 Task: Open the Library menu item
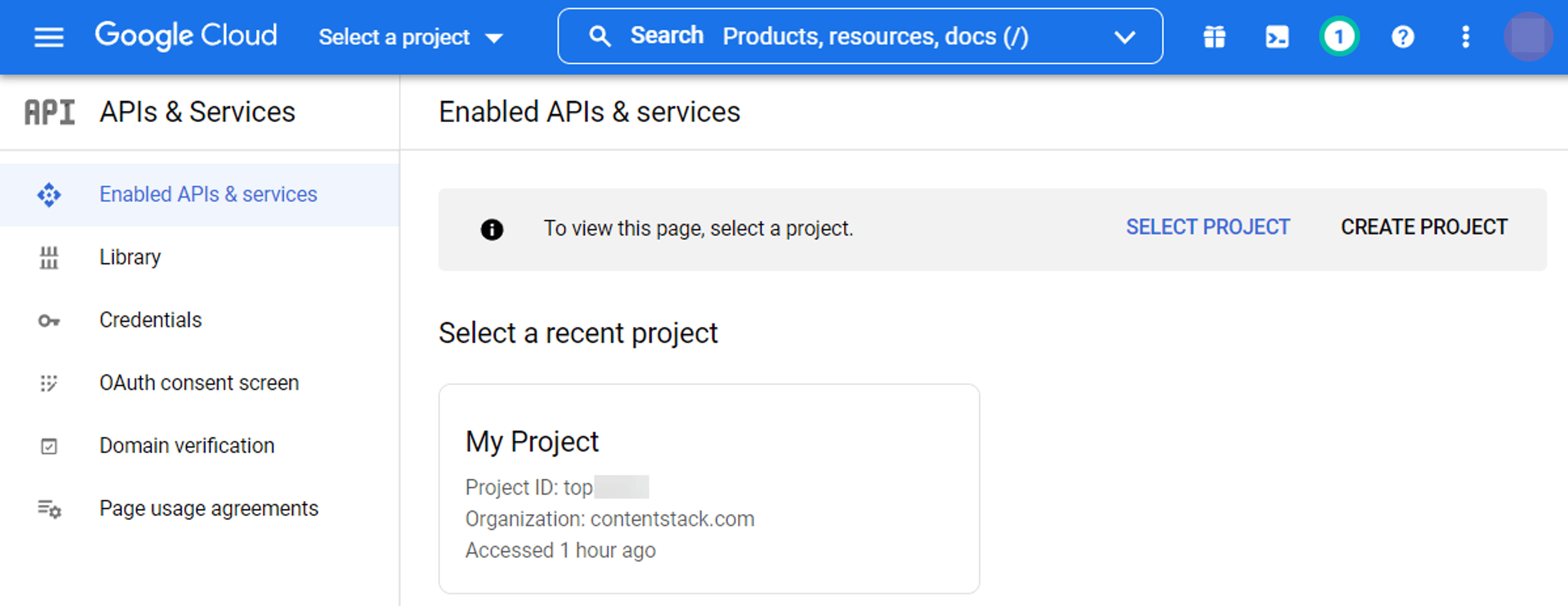click(130, 257)
